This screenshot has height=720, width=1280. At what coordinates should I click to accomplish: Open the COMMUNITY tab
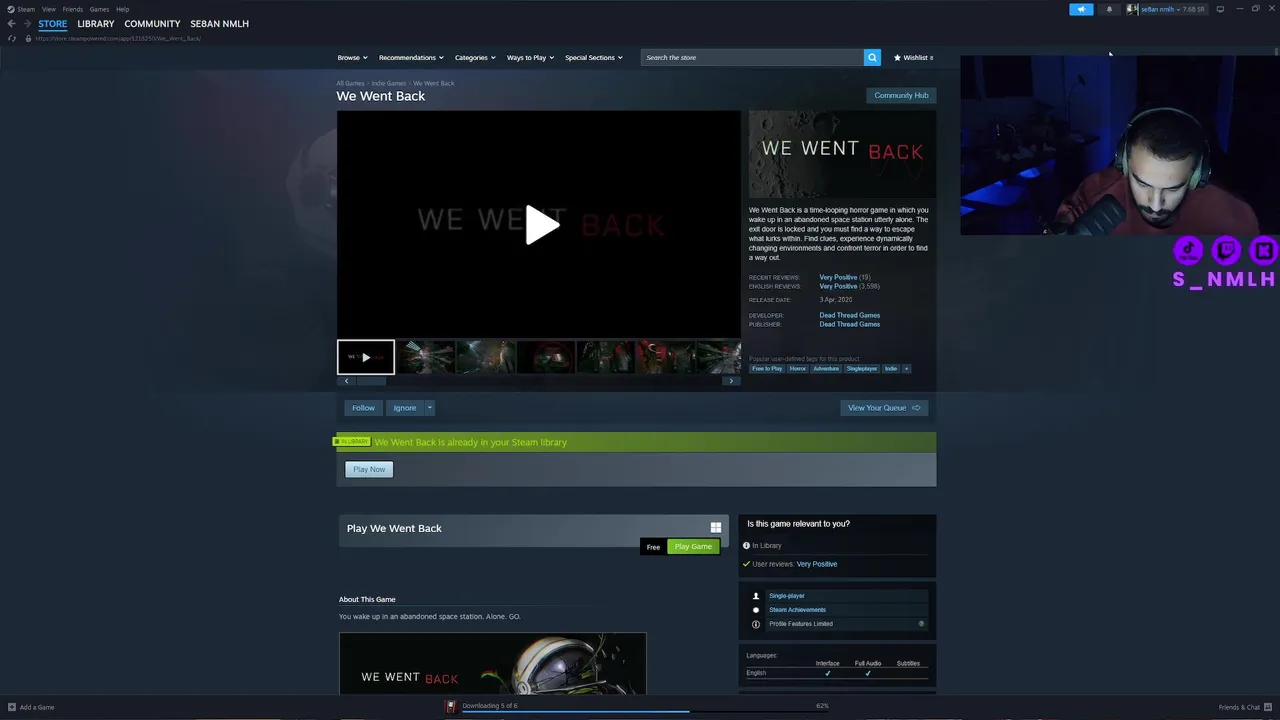coord(152,24)
